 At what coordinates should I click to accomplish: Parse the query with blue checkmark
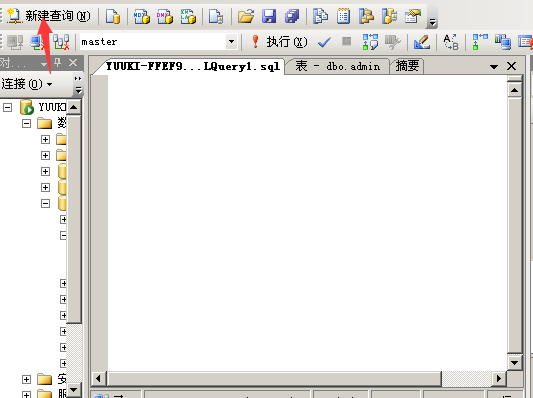coord(324,42)
